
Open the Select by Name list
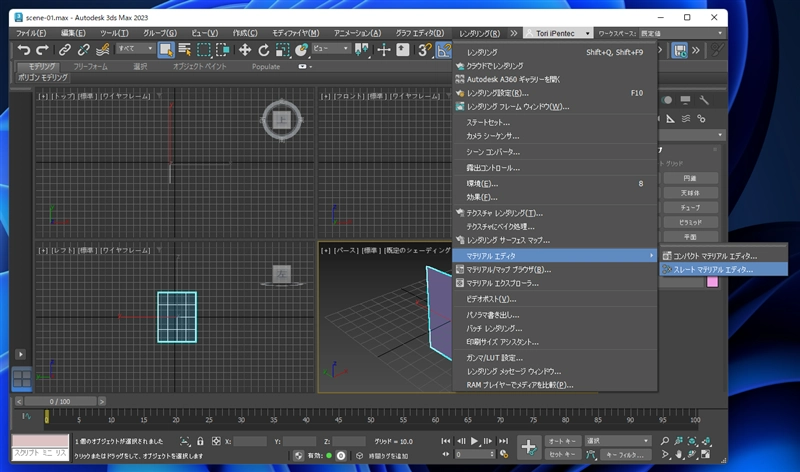[x=185, y=49]
